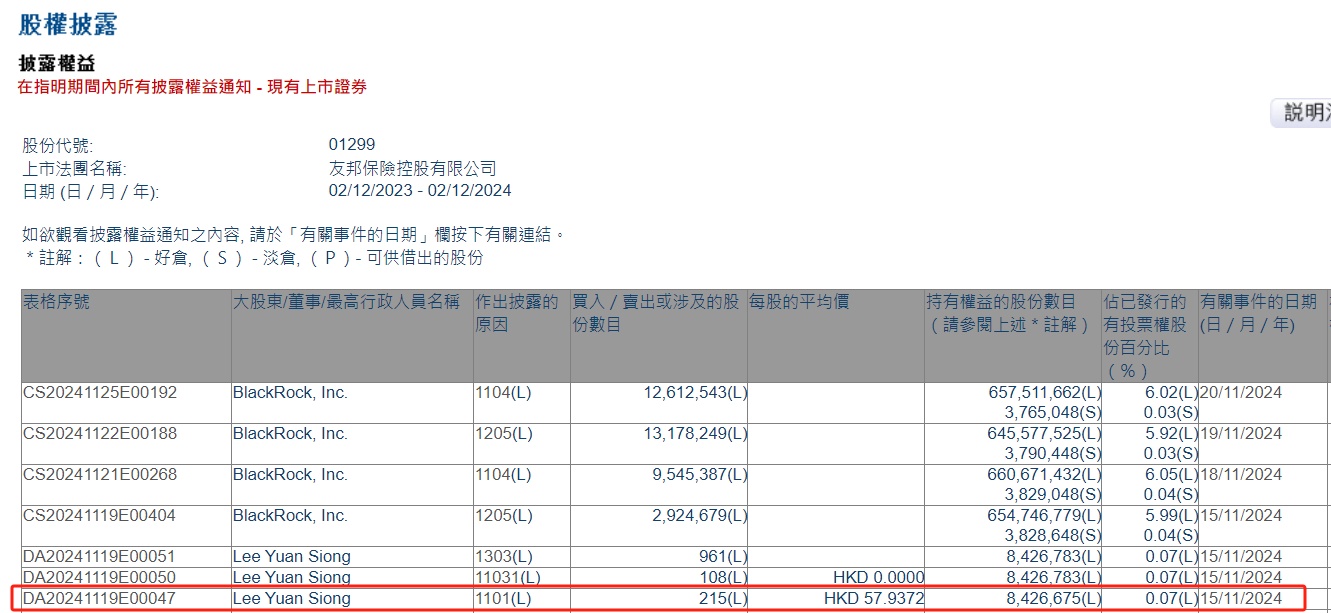Select form serial DA20241119E00047

coord(100,599)
